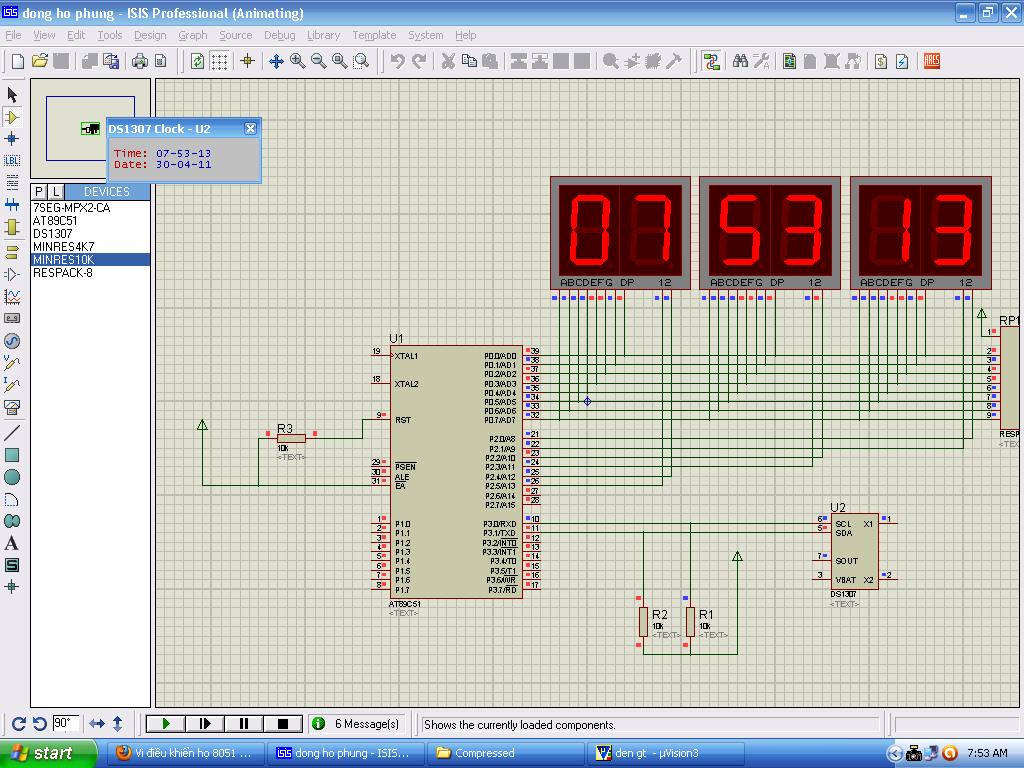Select DS1307 in the devices list
The image size is (1024, 768).
point(52,233)
